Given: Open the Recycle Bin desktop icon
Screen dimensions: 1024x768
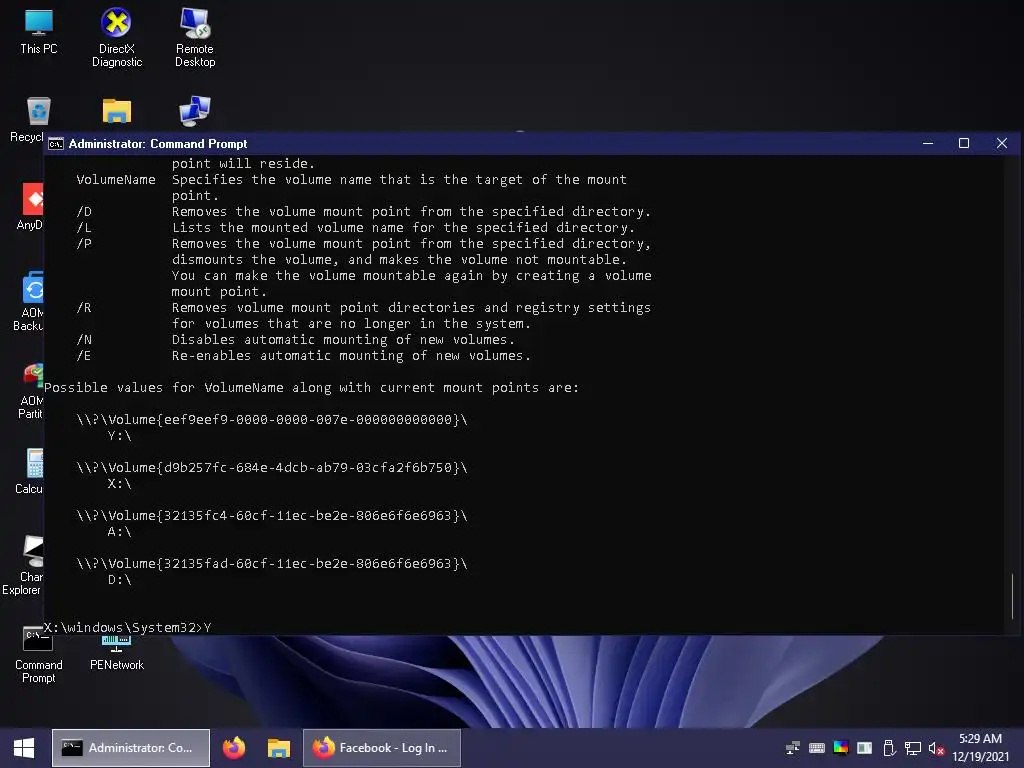Looking at the screenshot, I should (x=27, y=119).
